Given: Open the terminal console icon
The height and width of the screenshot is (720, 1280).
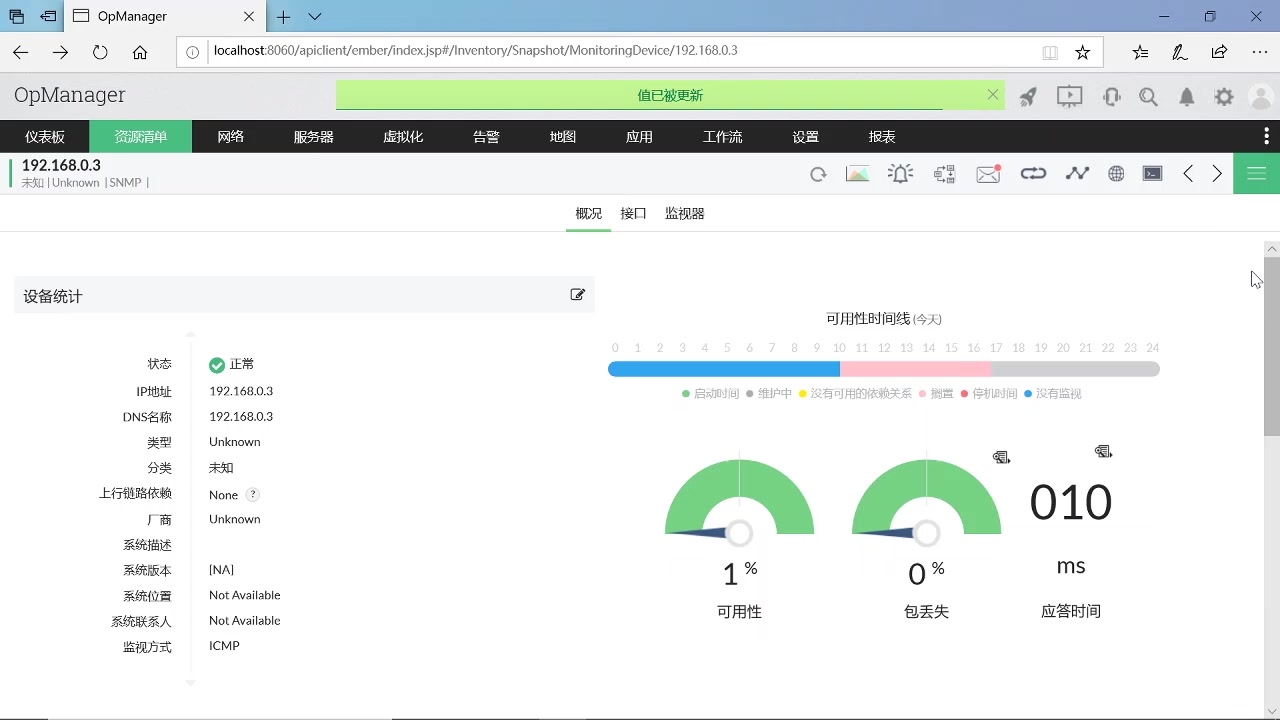Looking at the screenshot, I should tap(1153, 174).
